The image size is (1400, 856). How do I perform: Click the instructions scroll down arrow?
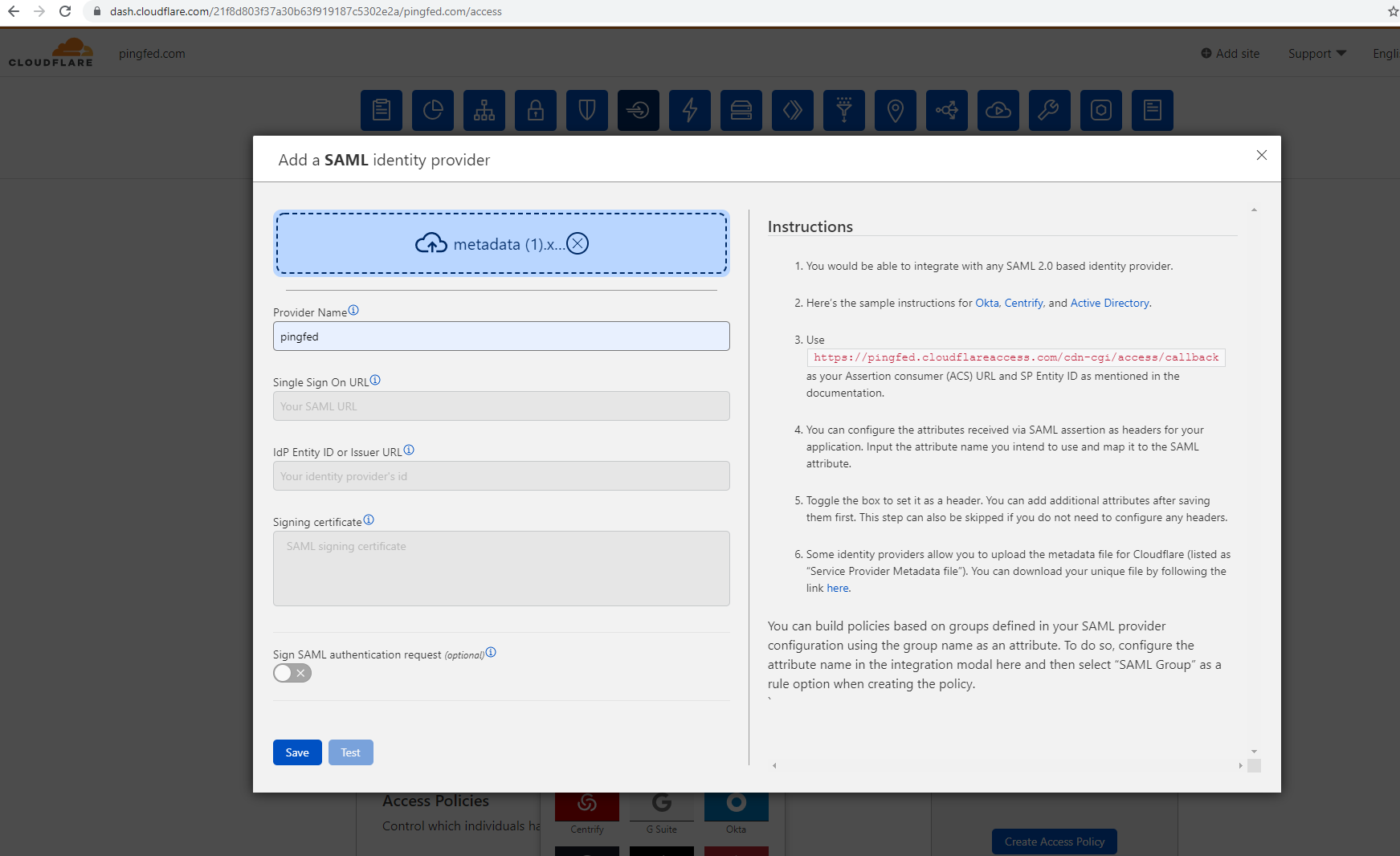pos(1254,752)
